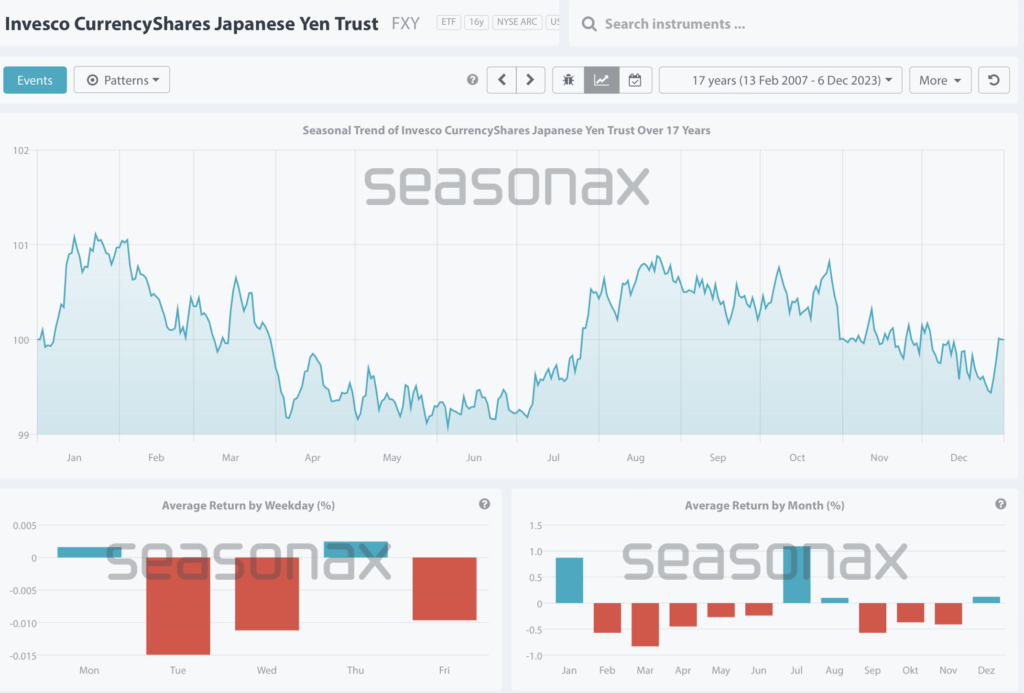Expand the 17 years date range dropdown
Screen dimensions: 1024x693
(780, 80)
